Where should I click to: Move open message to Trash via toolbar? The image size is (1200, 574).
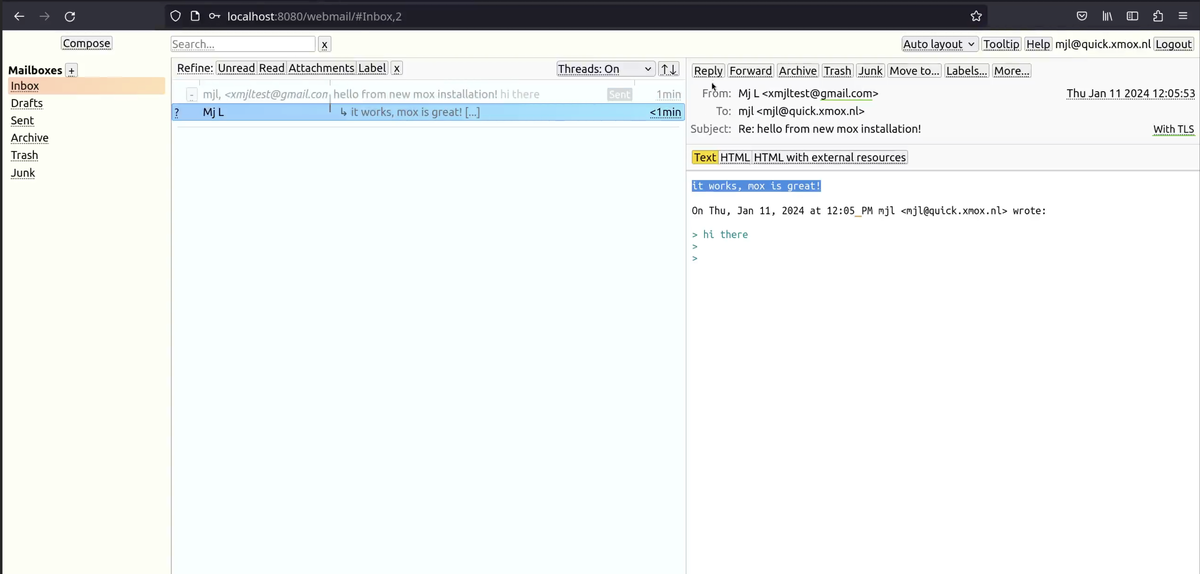[x=838, y=70]
